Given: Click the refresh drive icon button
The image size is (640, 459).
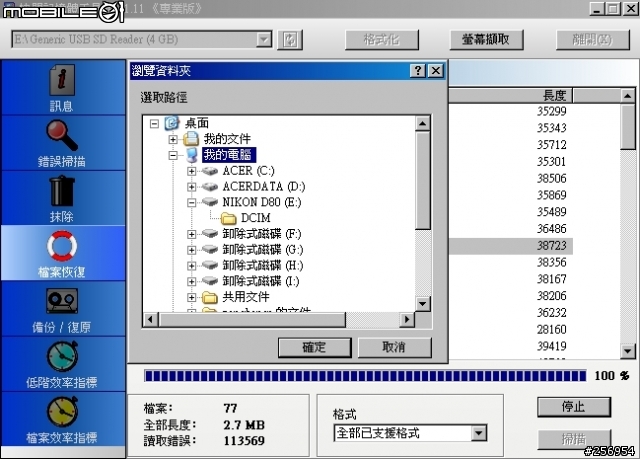Looking at the screenshot, I should coord(290,40).
